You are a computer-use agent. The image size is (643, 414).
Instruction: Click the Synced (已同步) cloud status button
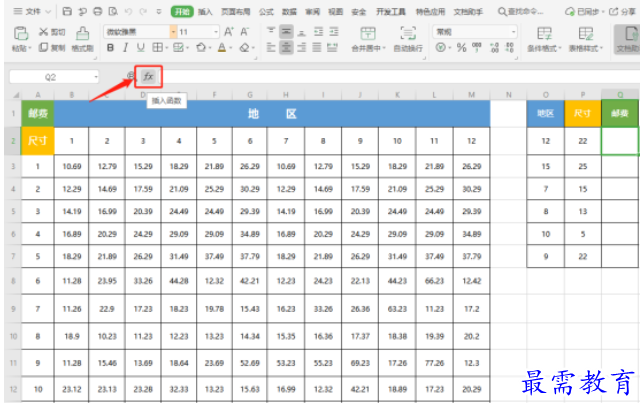click(584, 11)
